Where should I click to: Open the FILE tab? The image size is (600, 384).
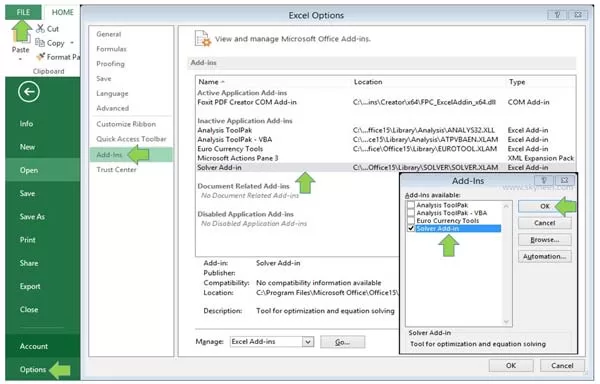pos(23,12)
